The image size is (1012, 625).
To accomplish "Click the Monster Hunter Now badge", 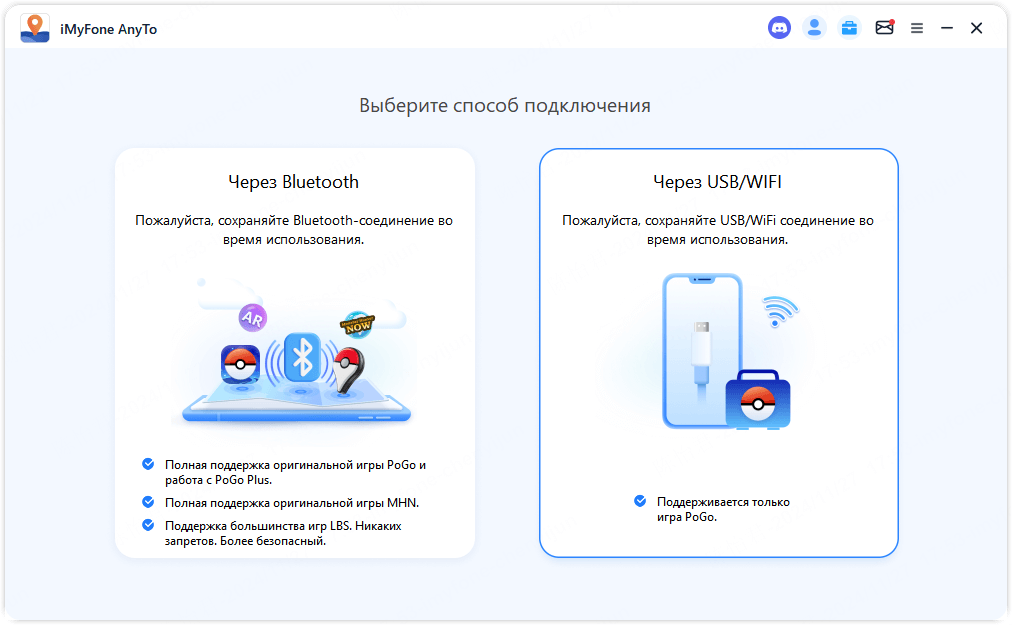I will [x=357, y=325].
